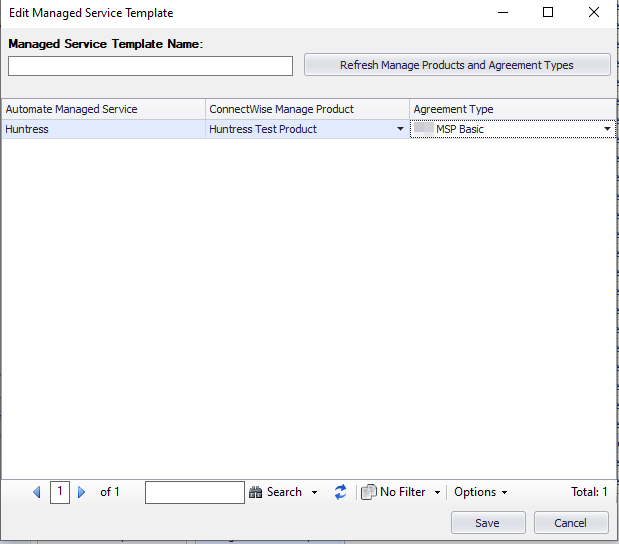Screen dimensions: 619x544
Task: Save the managed service template
Action: point(488,523)
